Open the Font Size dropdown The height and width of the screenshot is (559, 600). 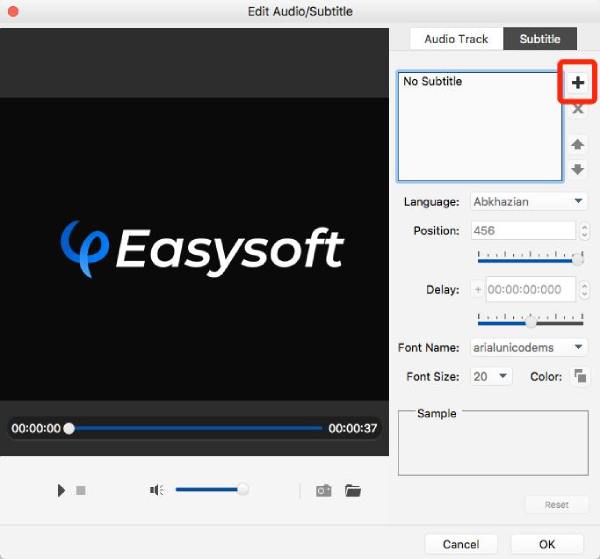click(x=491, y=376)
